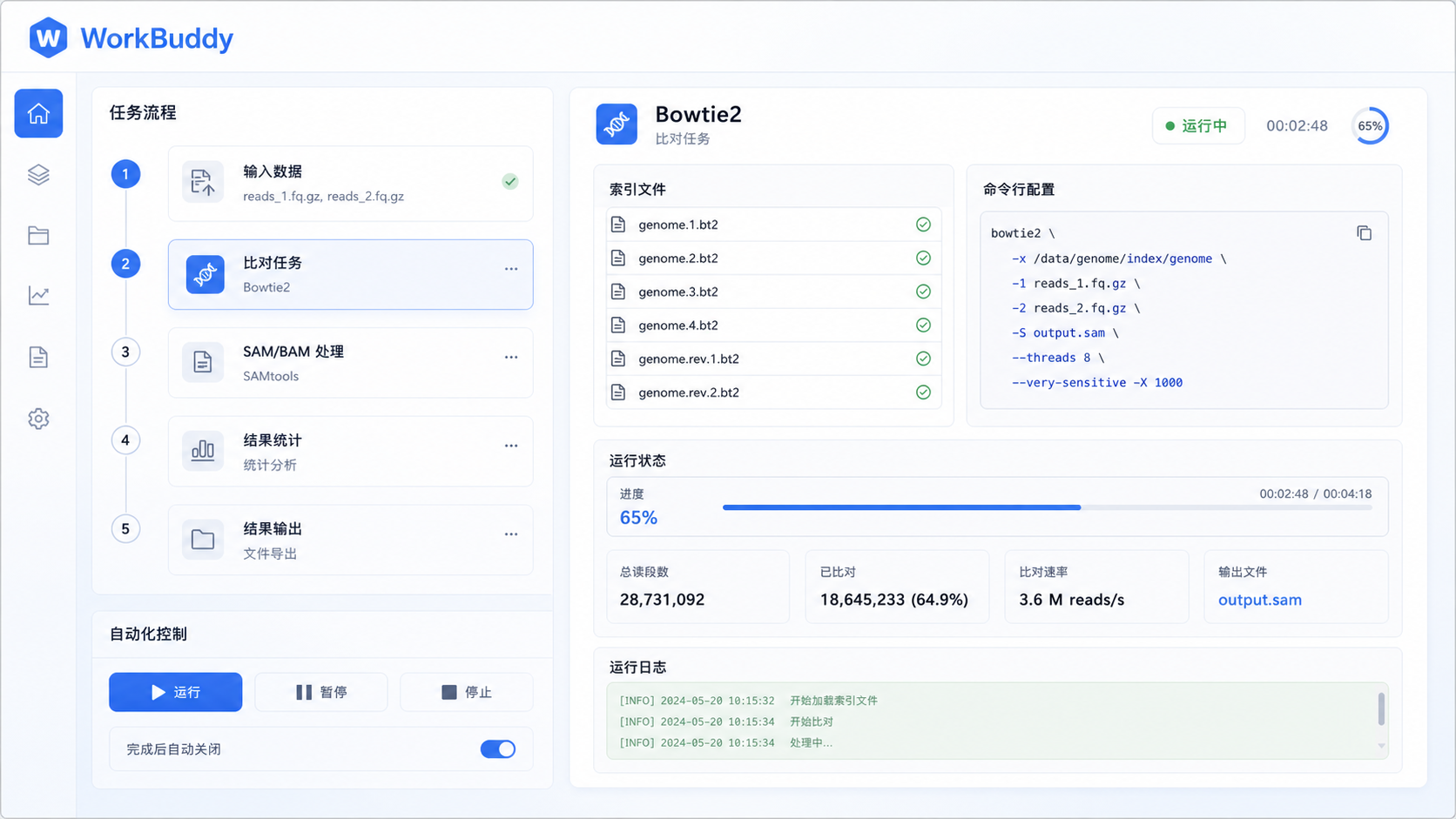Open the settings gear sidebar icon

pos(38,419)
